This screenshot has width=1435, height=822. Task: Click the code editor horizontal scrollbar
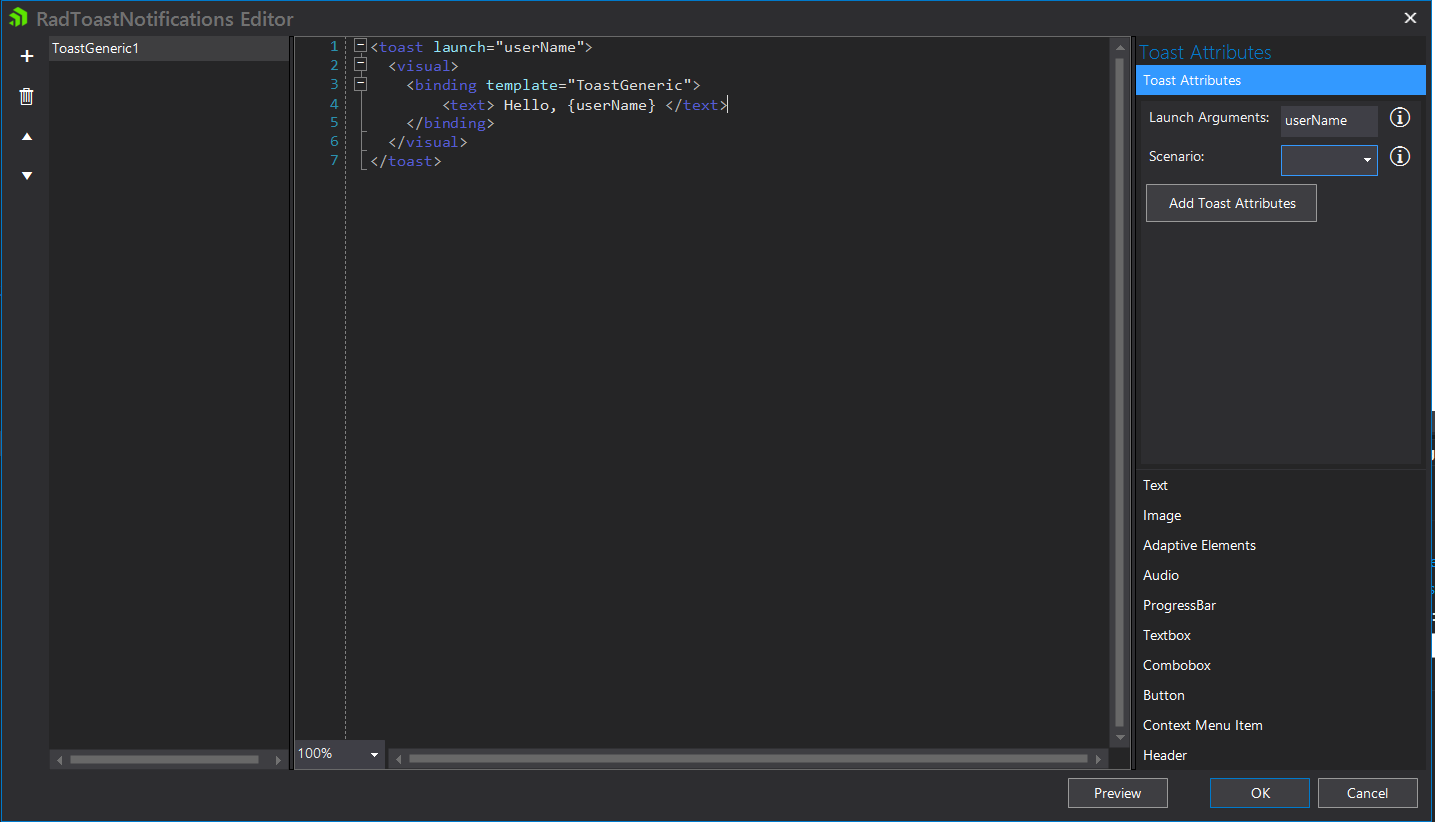pyautogui.click(x=748, y=759)
